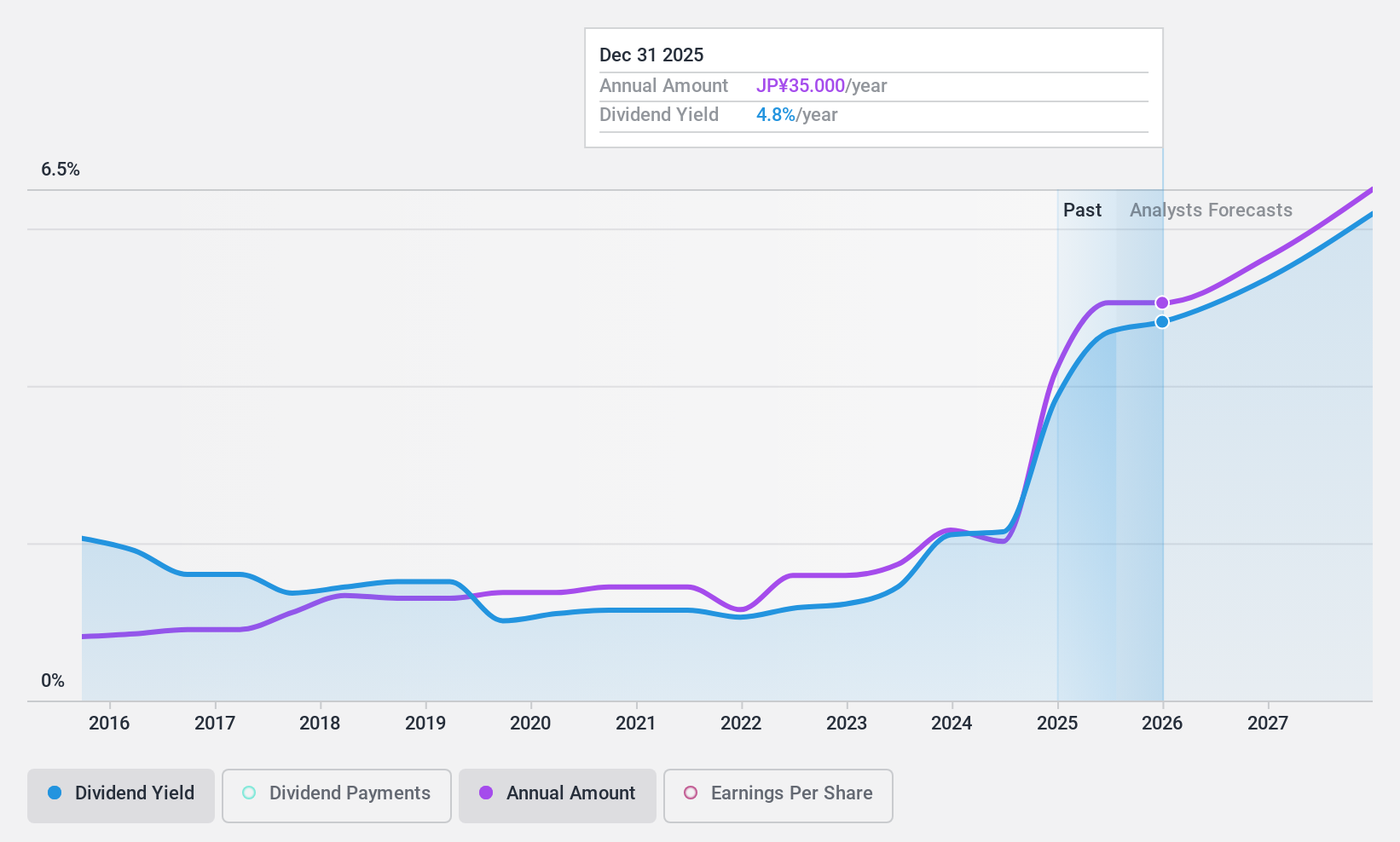Select the 2022 axis label

pos(741,724)
